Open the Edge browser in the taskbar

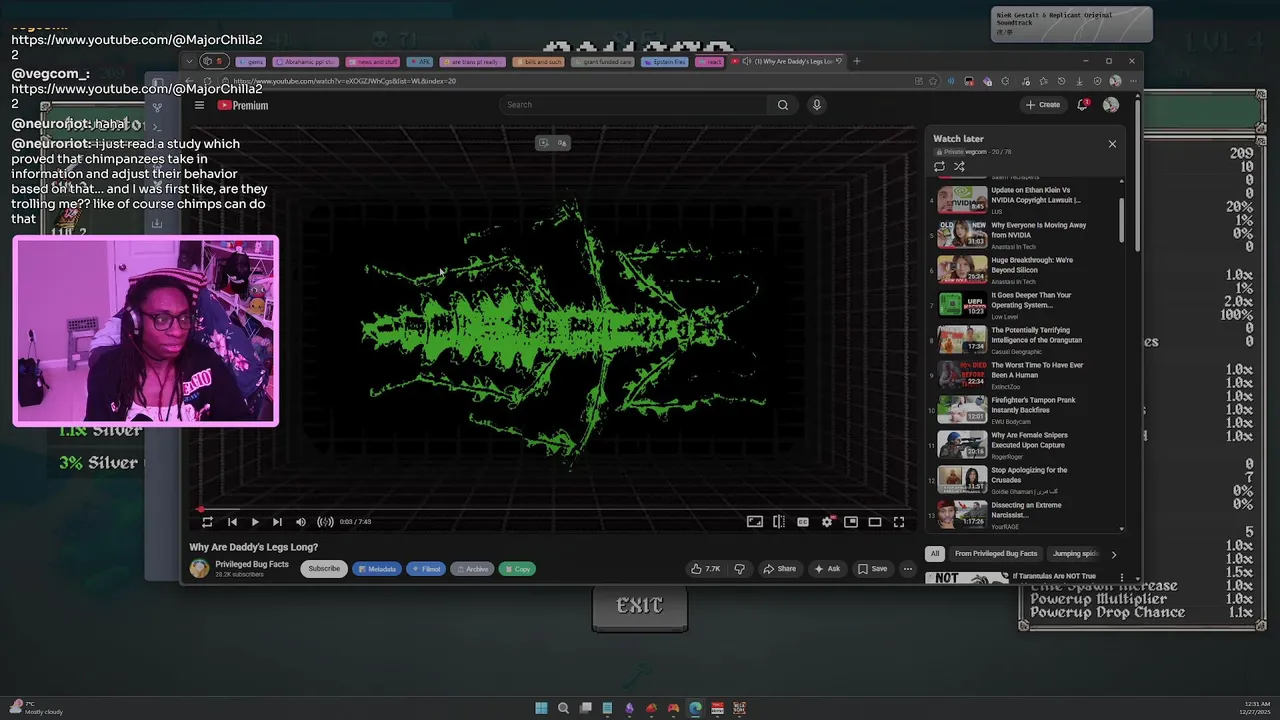(x=695, y=708)
